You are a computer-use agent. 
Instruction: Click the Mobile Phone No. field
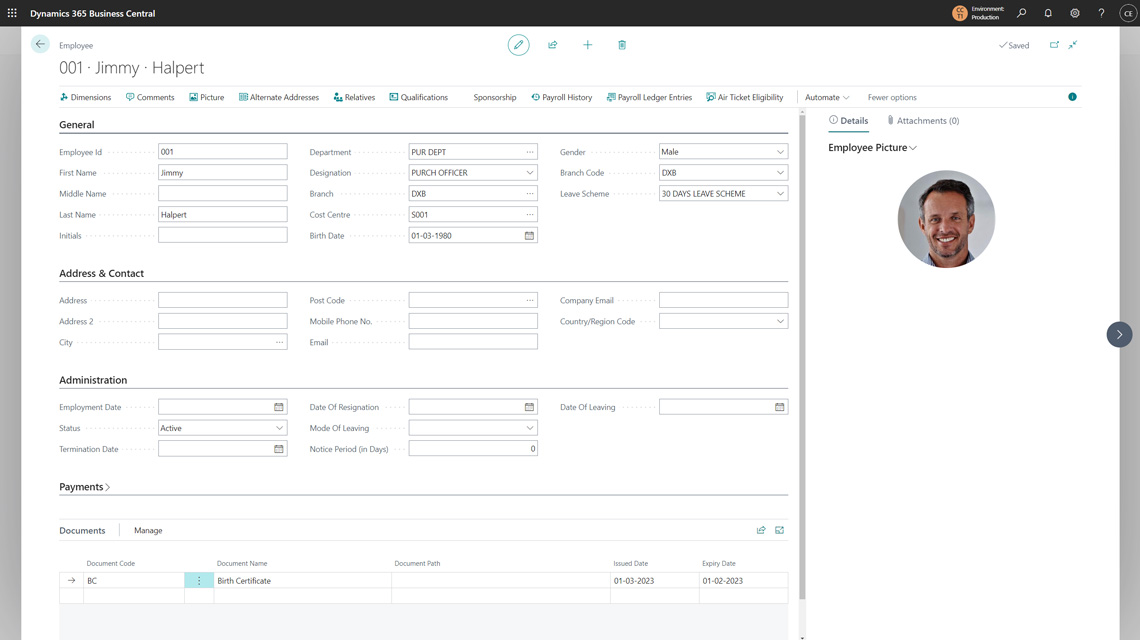473,321
